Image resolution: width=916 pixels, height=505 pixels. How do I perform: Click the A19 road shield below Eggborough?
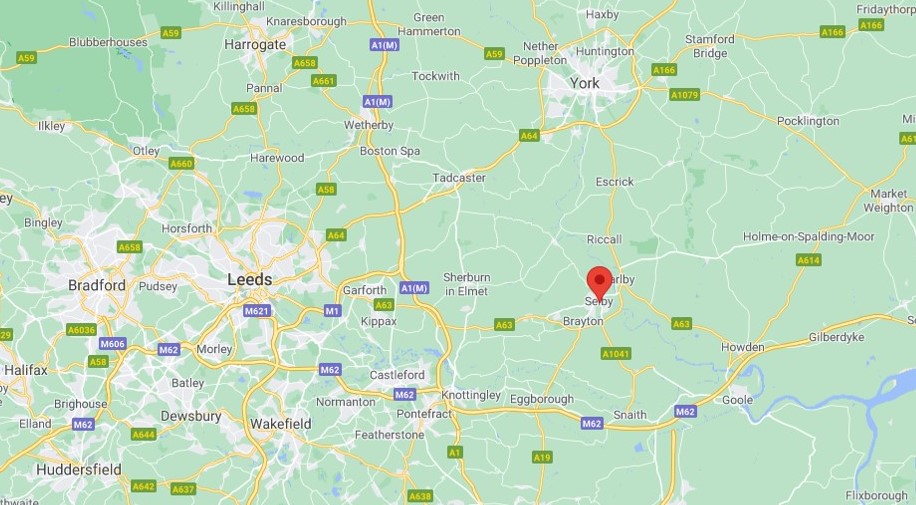click(x=542, y=458)
